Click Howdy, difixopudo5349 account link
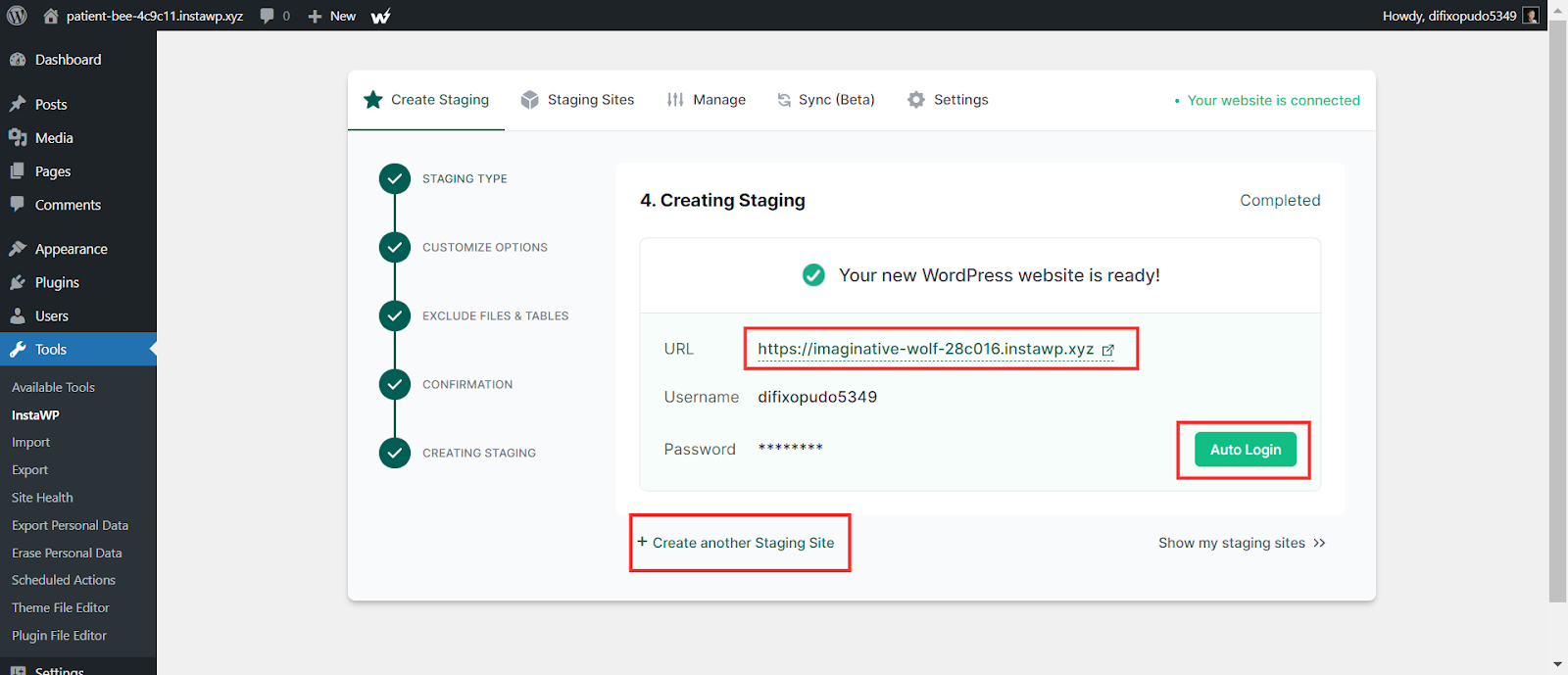 tap(1449, 16)
